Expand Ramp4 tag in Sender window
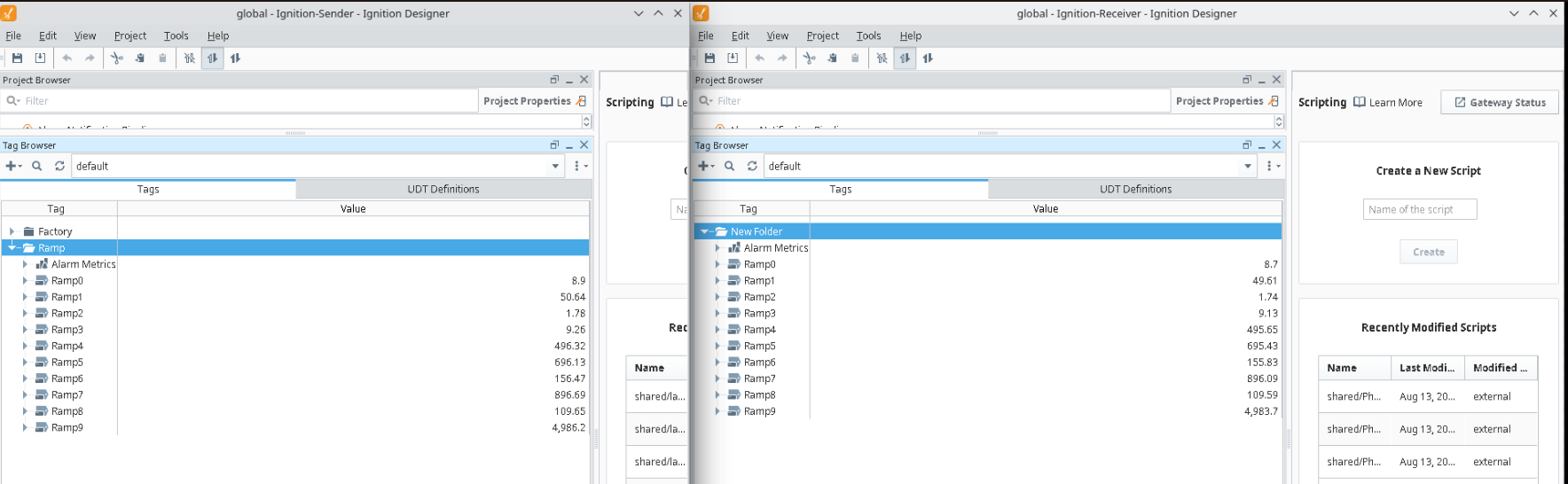Screen dimensions: 1568x484 click(x=25, y=346)
